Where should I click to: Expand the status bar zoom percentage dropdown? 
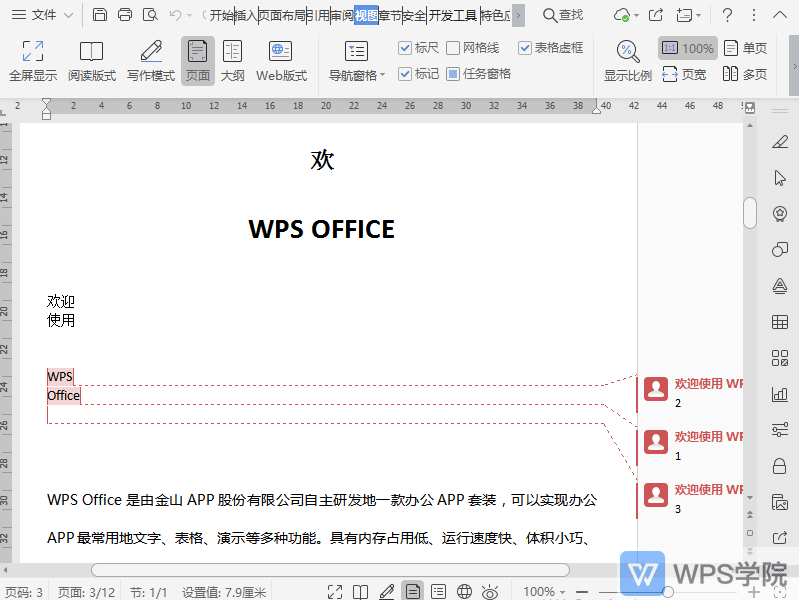coord(563,592)
